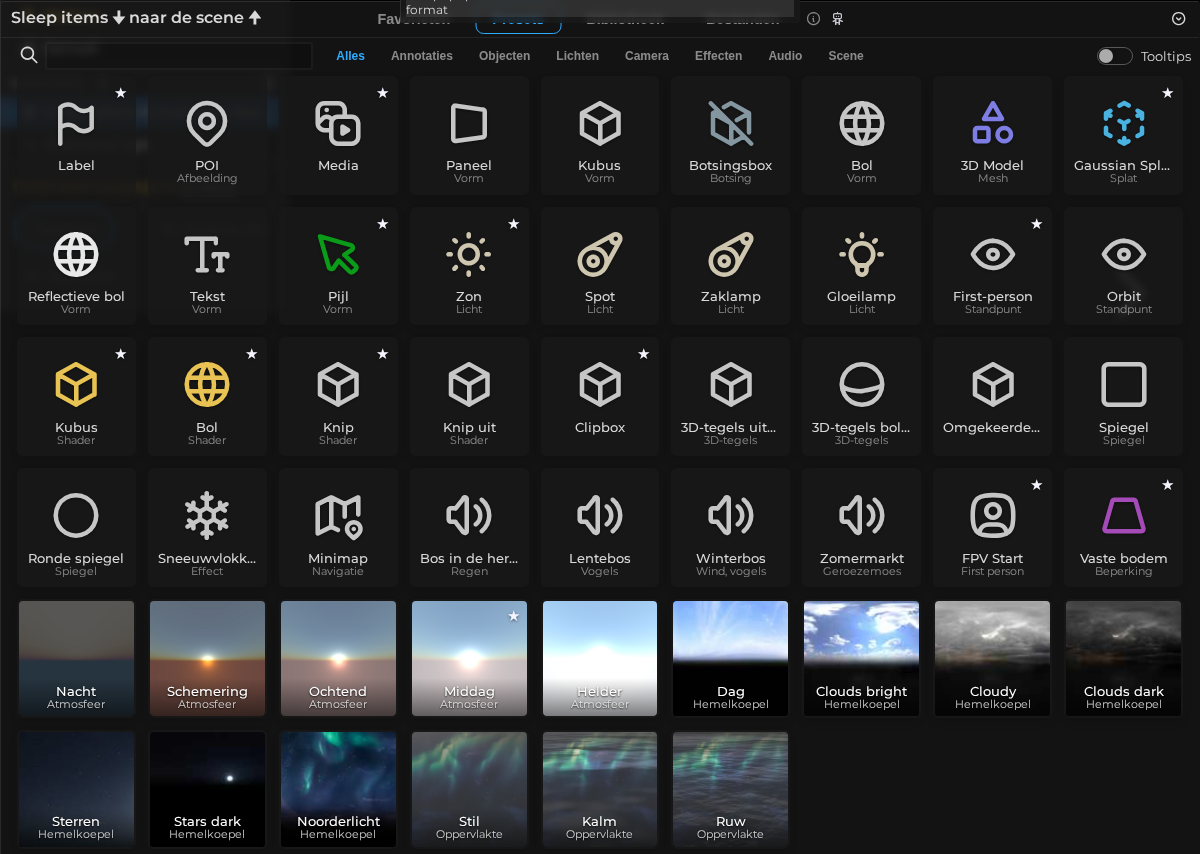
Task: Select the FPV Start item
Action: pyautogui.click(x=993, y=527)
